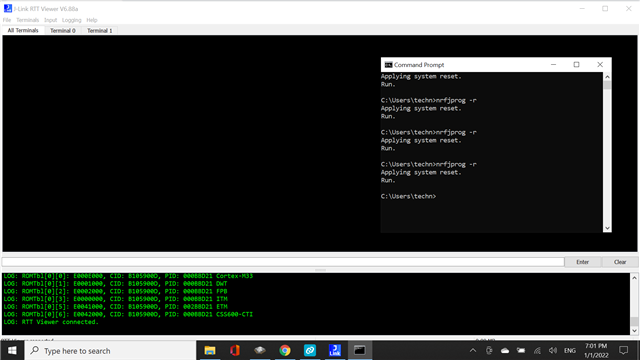Click the log line ending DWT
This screenshot has height=360, width=640.
coord(116,284)
